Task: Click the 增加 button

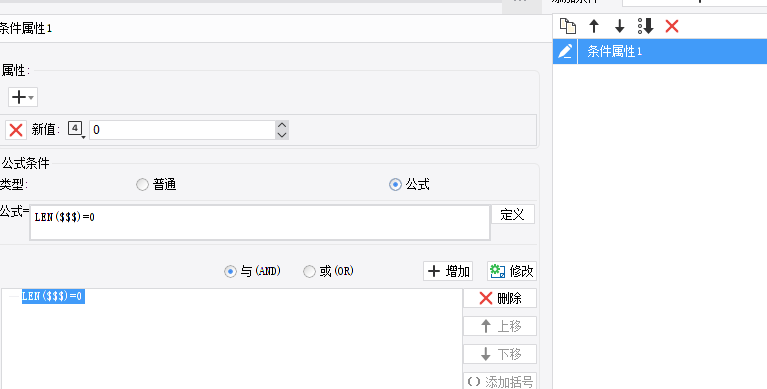Action: 448,271
